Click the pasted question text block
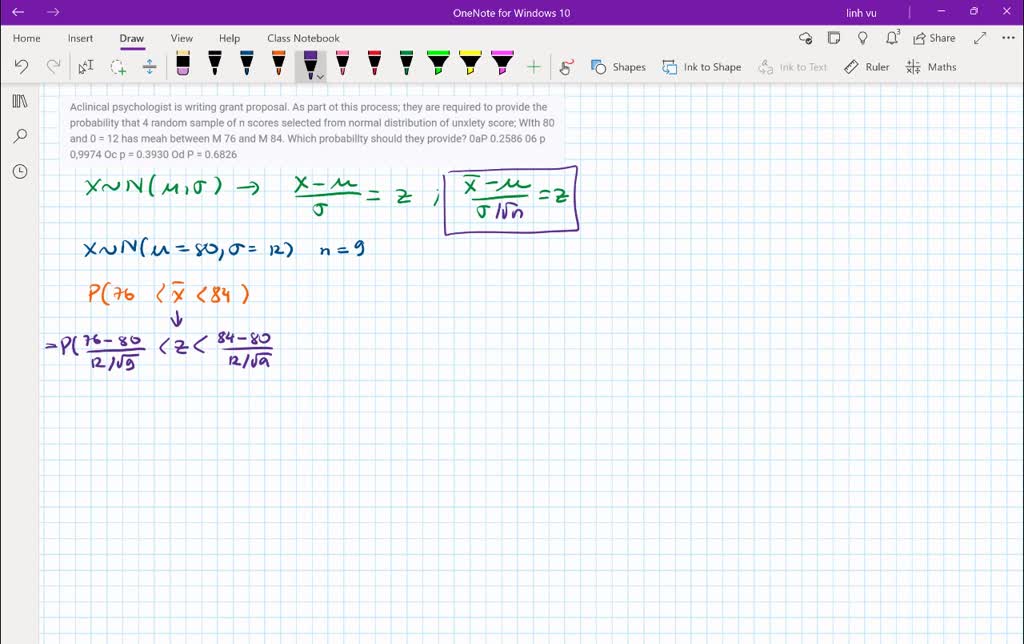The width and height of the screenshot is (1024, 644). pos(312,131)
